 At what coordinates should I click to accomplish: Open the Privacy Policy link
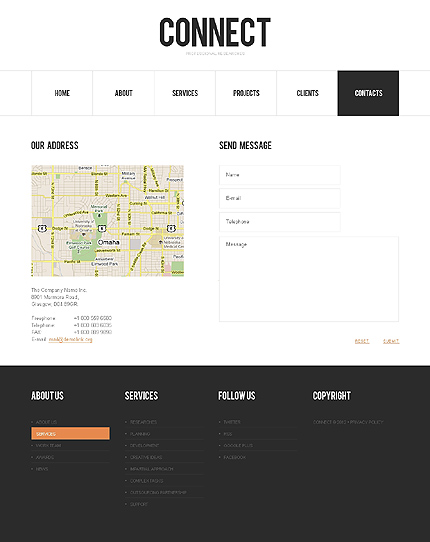pos(367,422)
